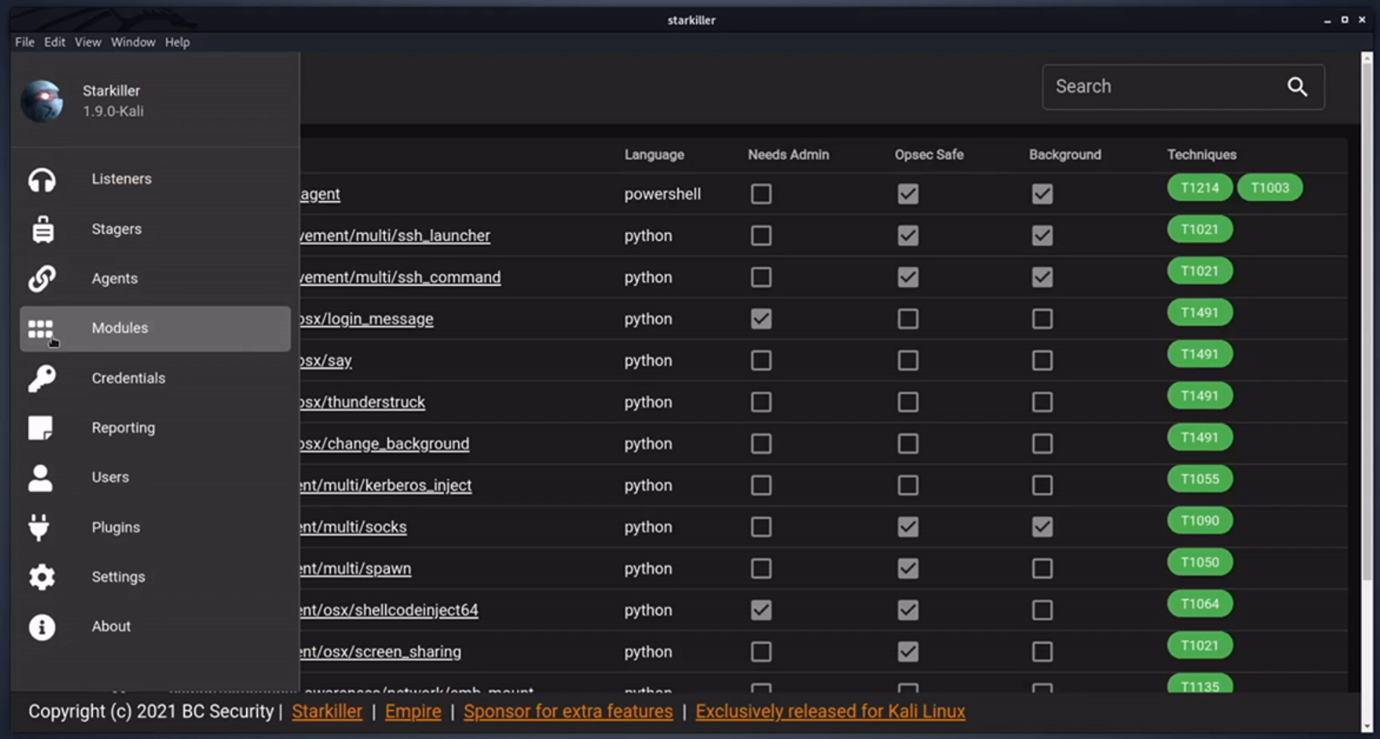Open Credentials via the key icon
This screenshot has height=739, width=1380.
point(42,378)
